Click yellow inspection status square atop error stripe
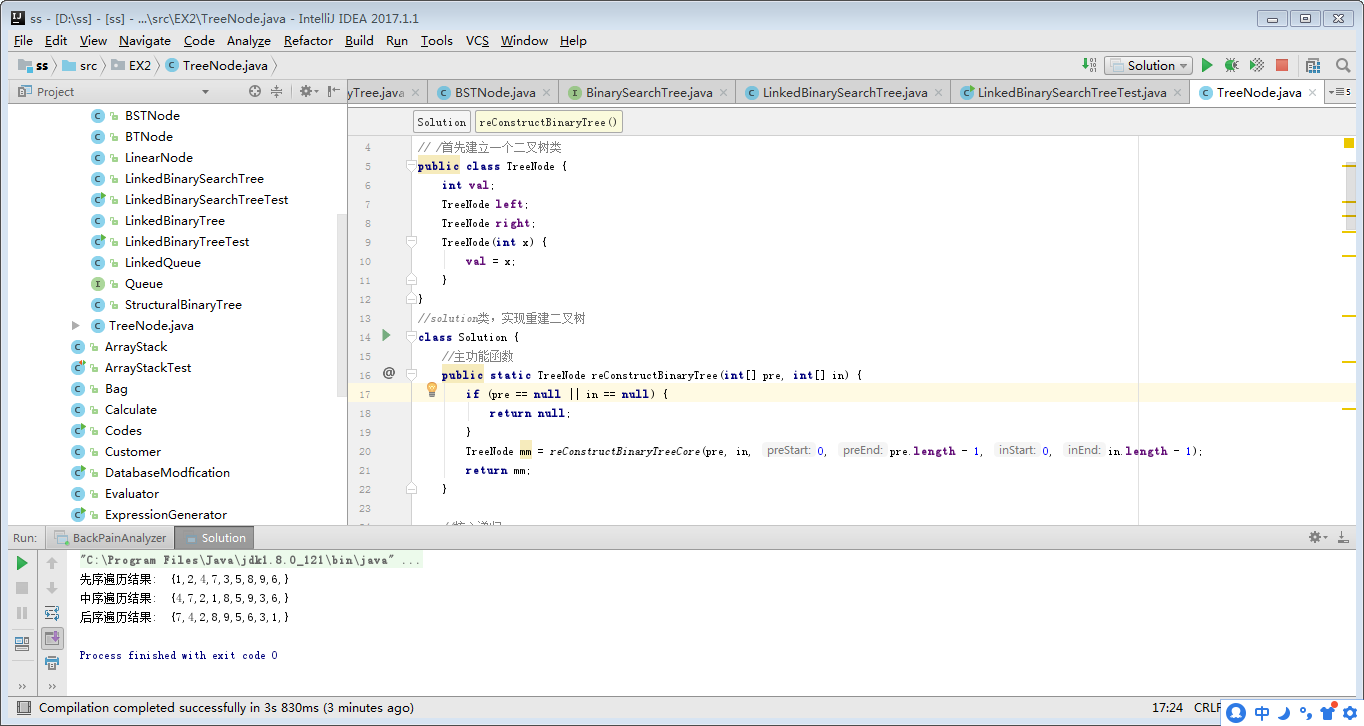 coord(1349,143)
